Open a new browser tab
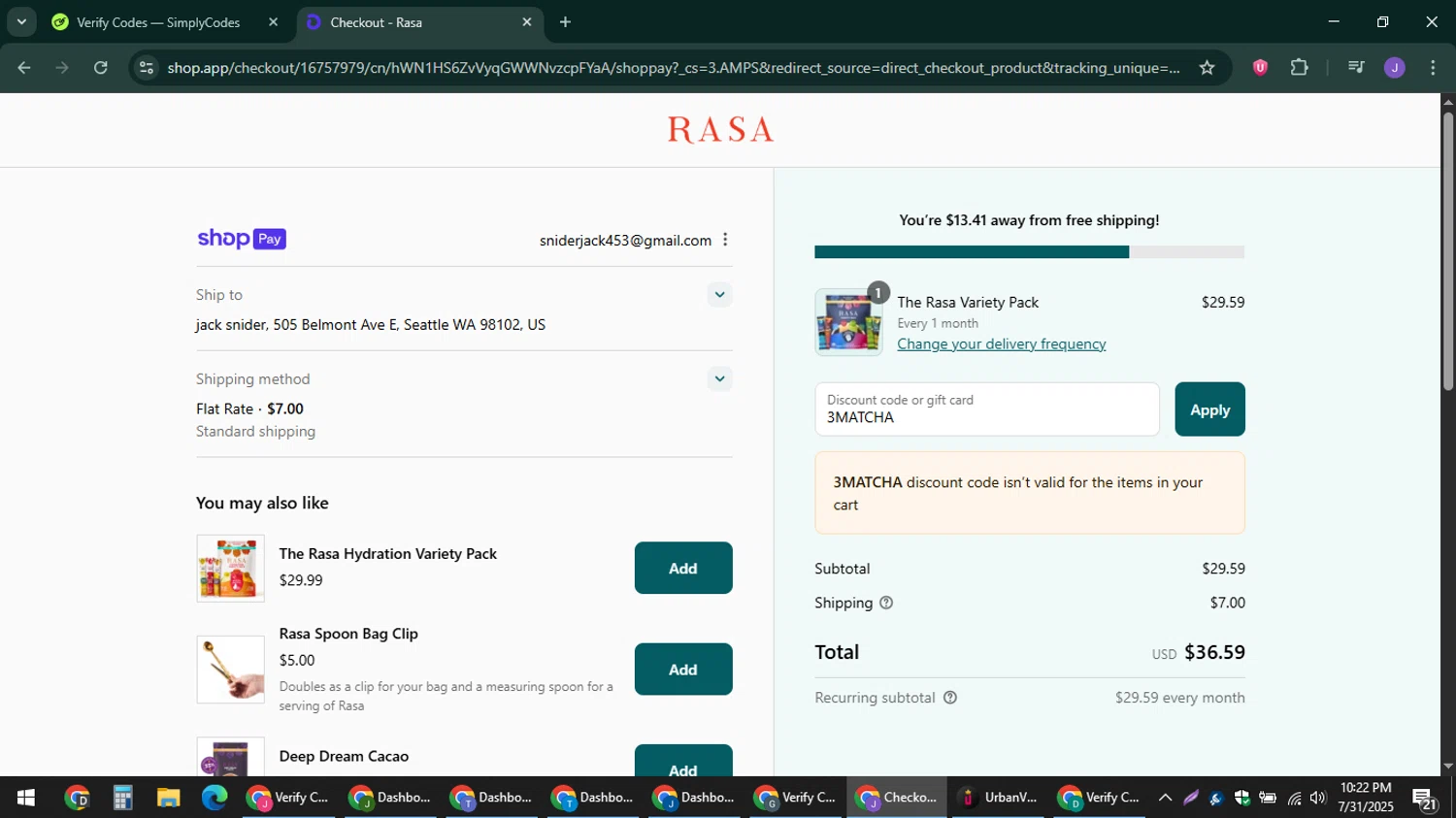This screenshot has width=1456, height=818. click(x=565, y=22)
